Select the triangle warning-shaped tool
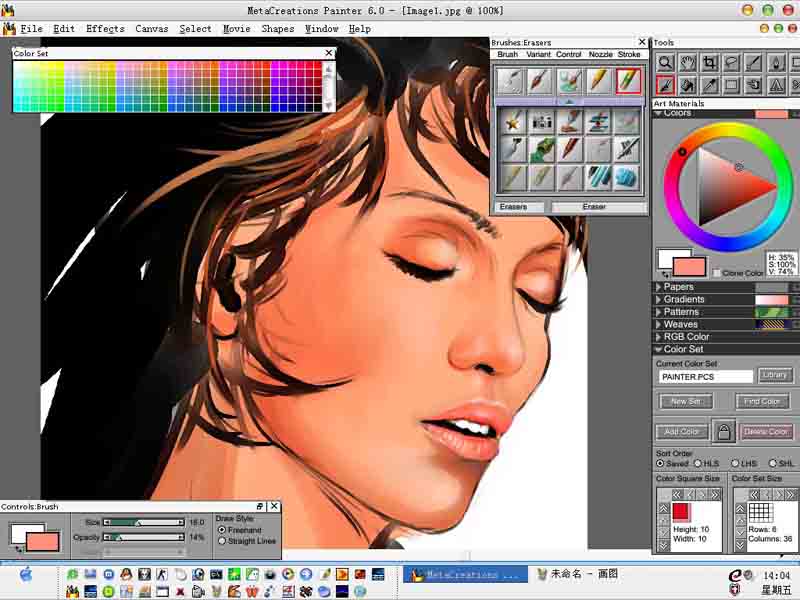The height and width of the screenshot is (600, 800). pos(776,85)
